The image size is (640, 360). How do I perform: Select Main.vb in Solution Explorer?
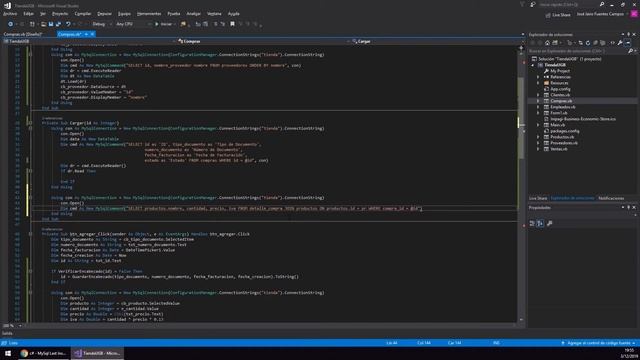click(x=558, y=125)
